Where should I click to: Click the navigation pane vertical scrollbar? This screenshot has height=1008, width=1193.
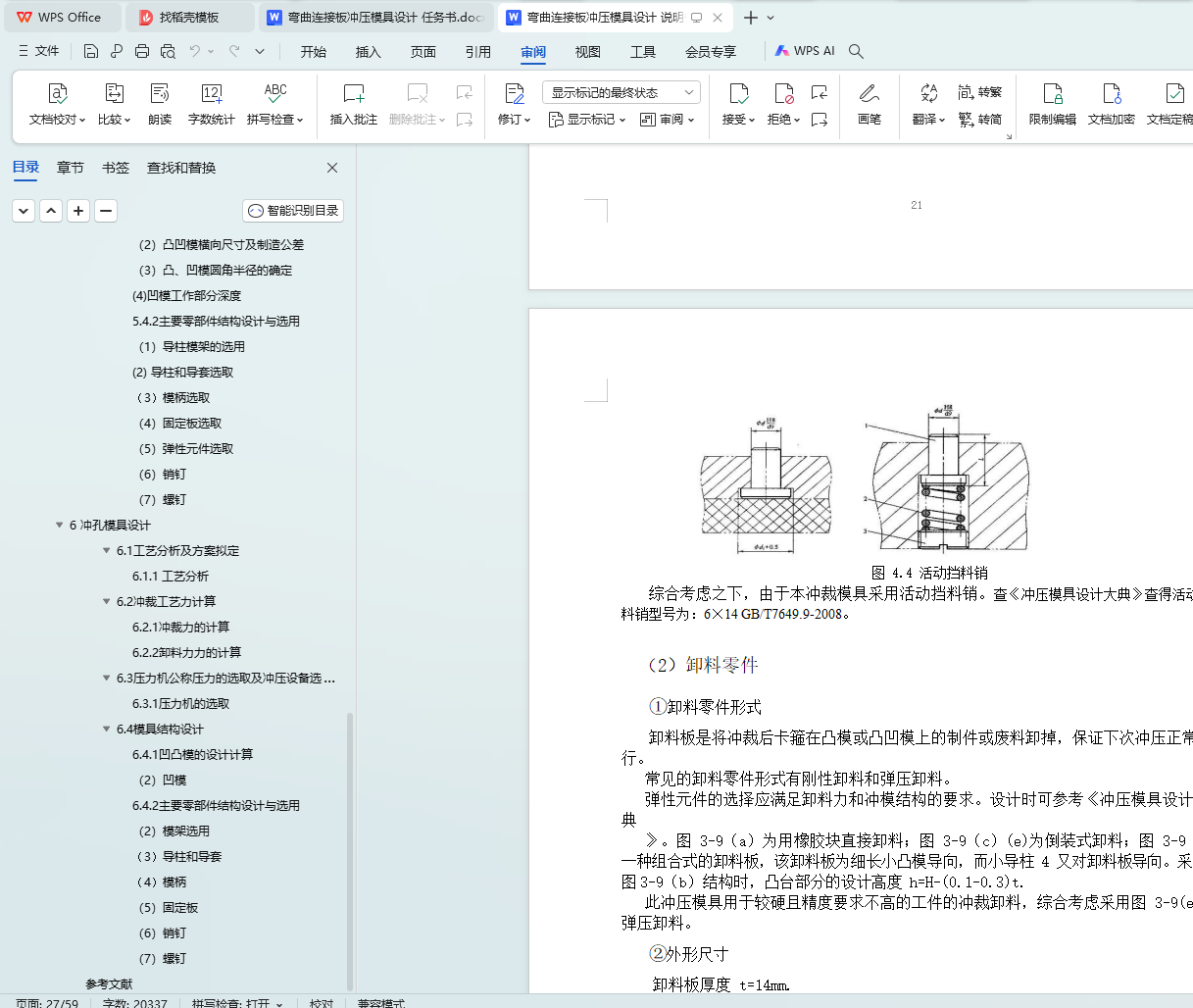pos(350,852)
